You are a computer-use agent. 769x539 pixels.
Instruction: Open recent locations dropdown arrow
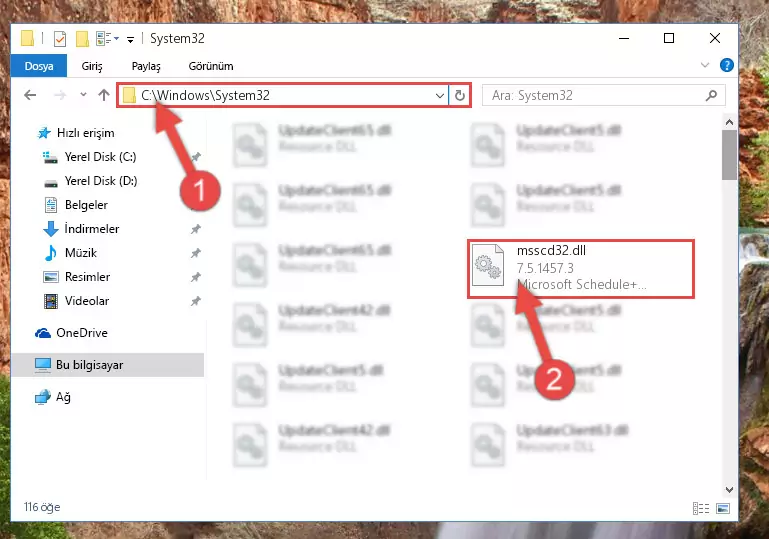83,95
